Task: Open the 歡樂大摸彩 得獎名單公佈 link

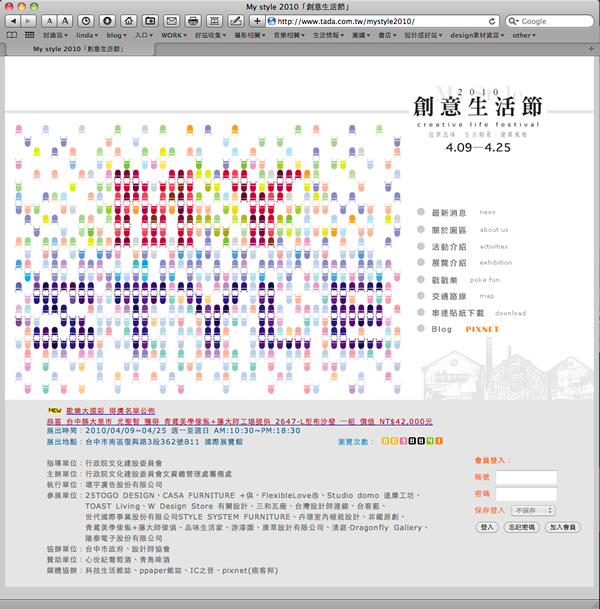Action: click(x=111, y=411)
